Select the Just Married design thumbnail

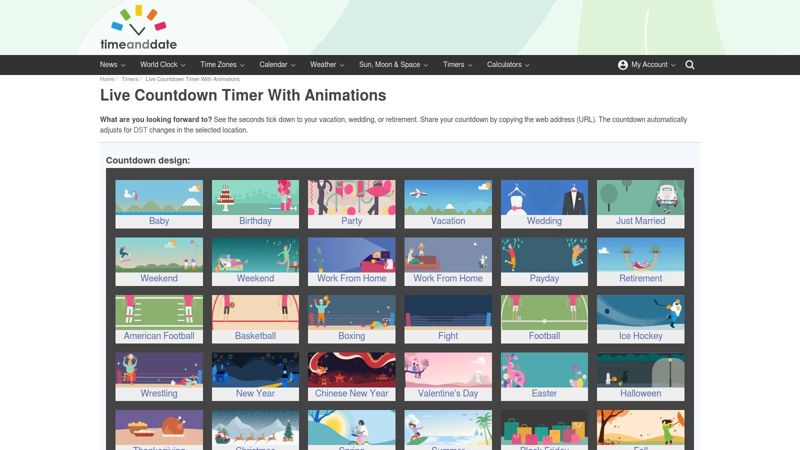[640, 204]
